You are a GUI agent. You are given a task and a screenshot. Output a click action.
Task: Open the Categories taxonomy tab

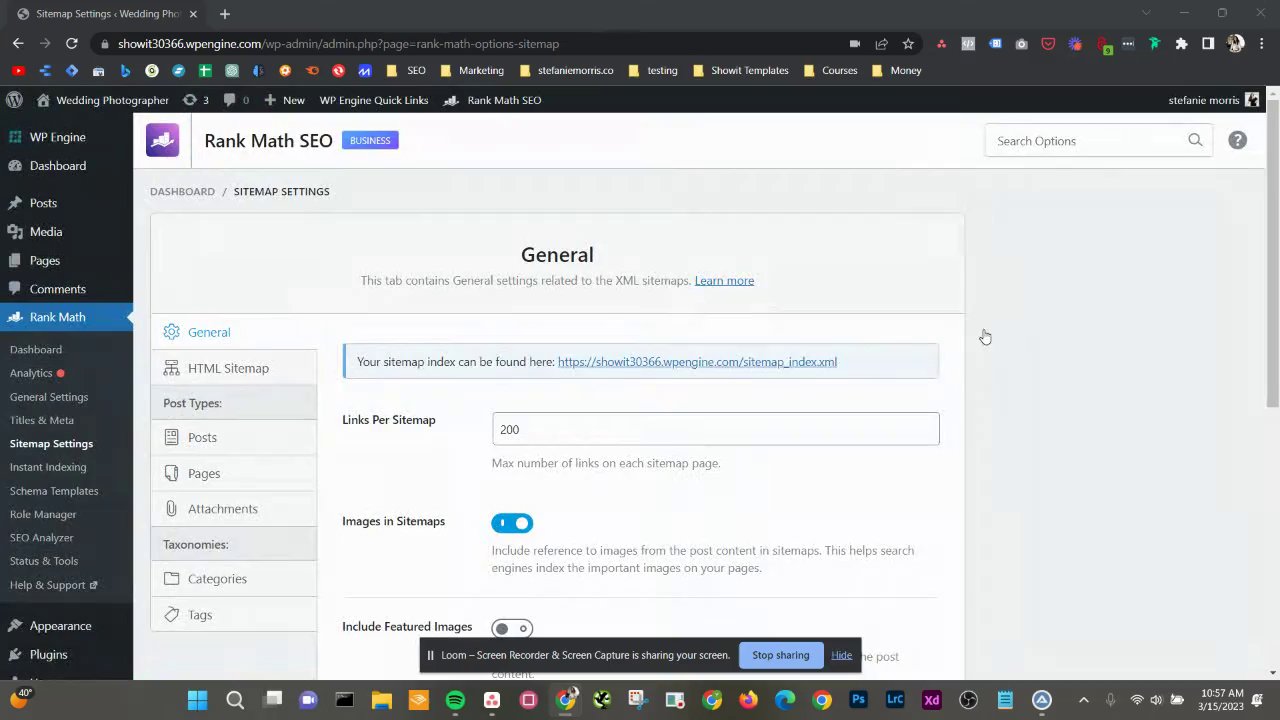tap(234, 578)
